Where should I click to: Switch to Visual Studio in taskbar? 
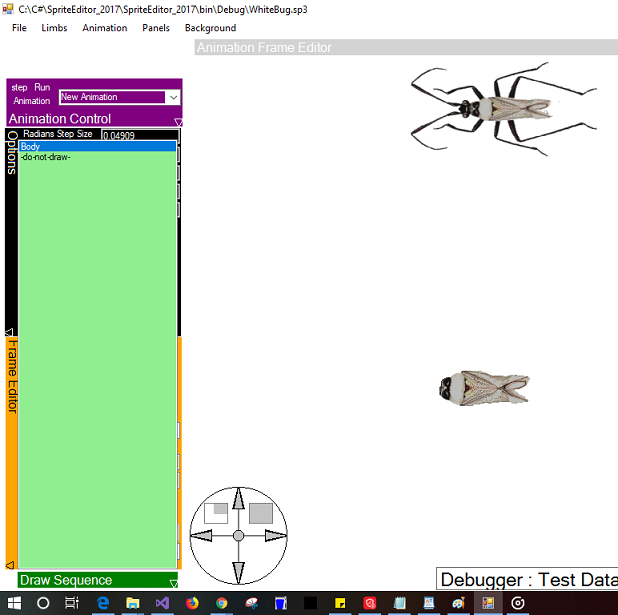point(162,603)
